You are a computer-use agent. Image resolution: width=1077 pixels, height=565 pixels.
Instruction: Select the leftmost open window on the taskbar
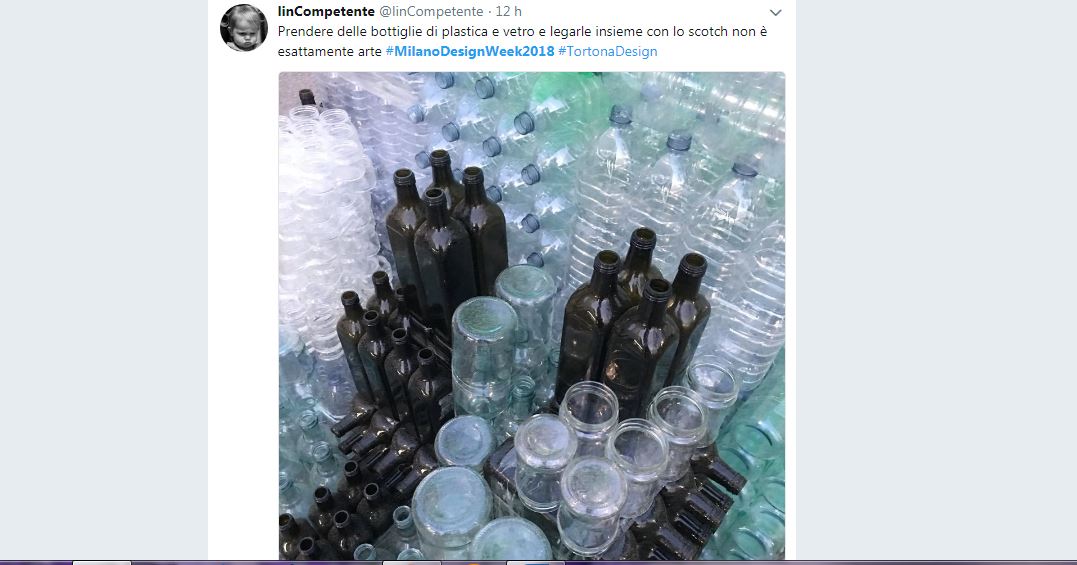coord(102,563)
